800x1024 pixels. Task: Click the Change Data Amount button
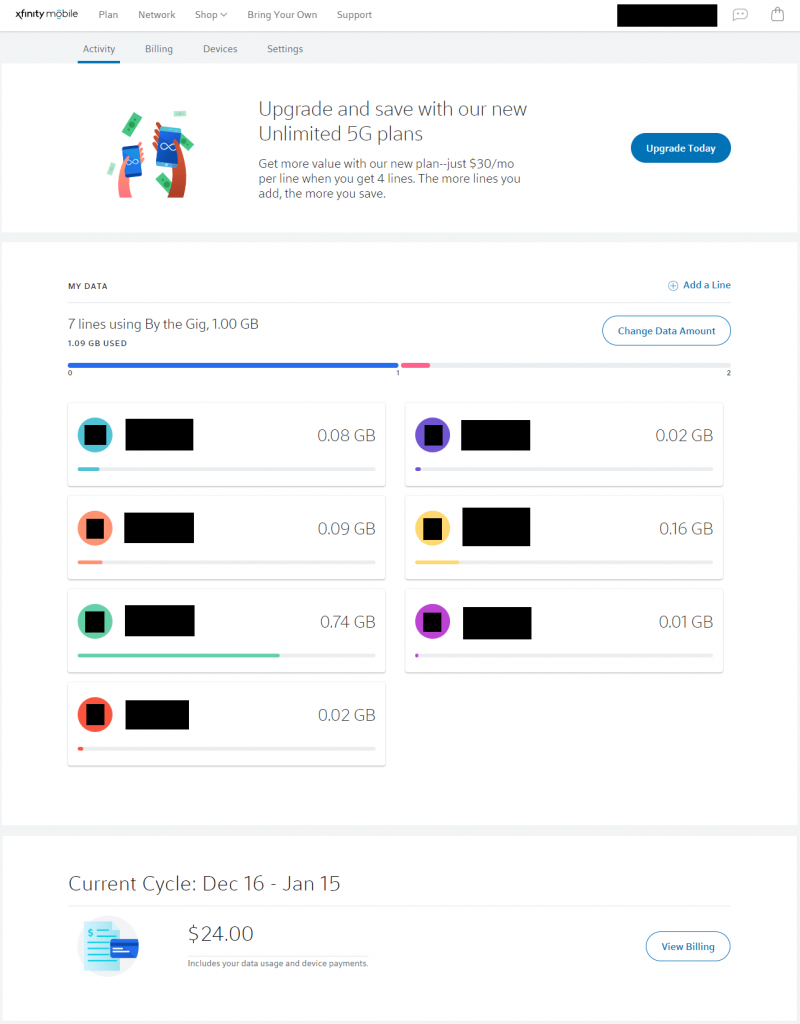click(x=666, y=330)
